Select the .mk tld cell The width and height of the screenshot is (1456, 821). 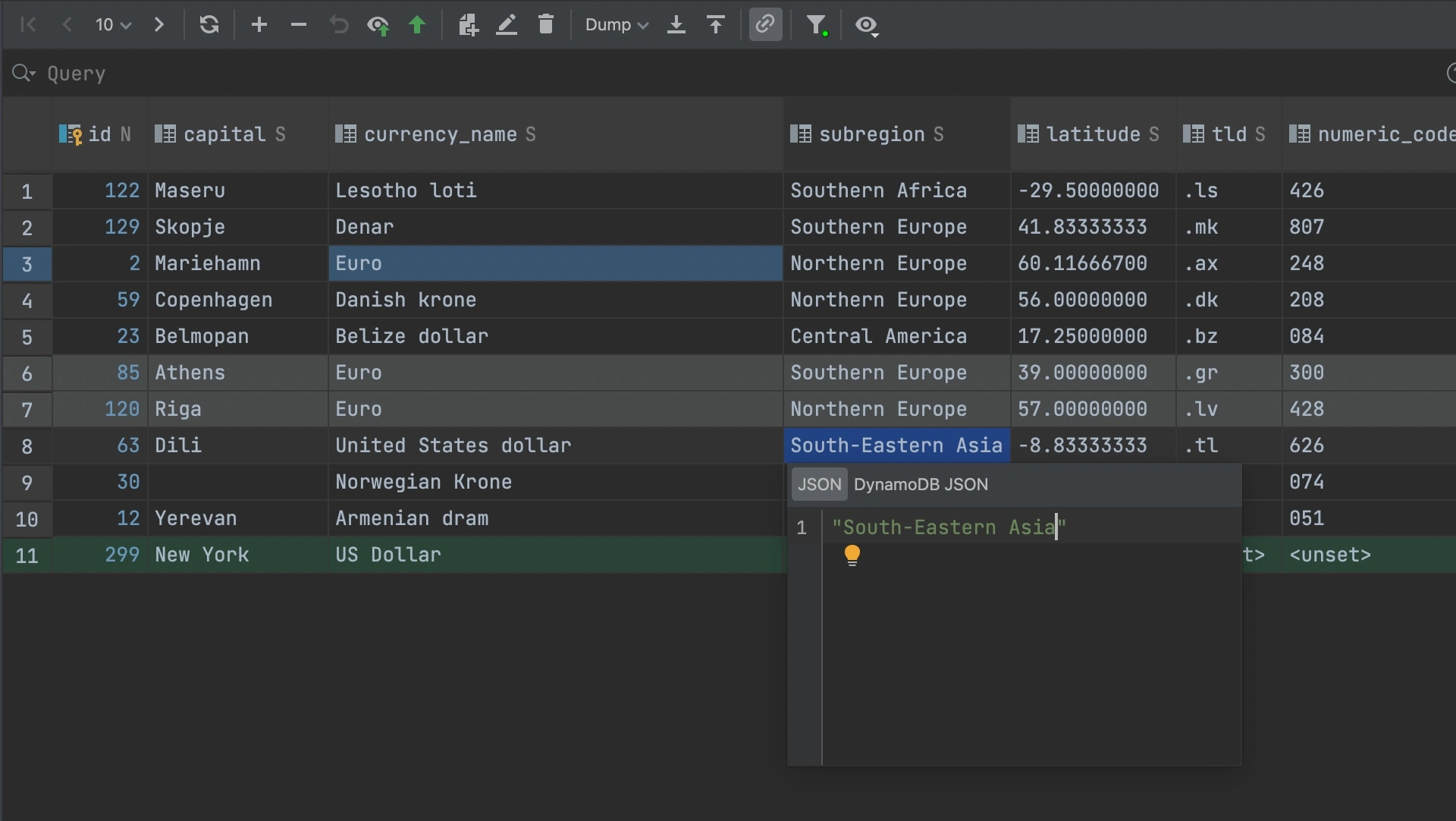click(x=1229, y=227)
